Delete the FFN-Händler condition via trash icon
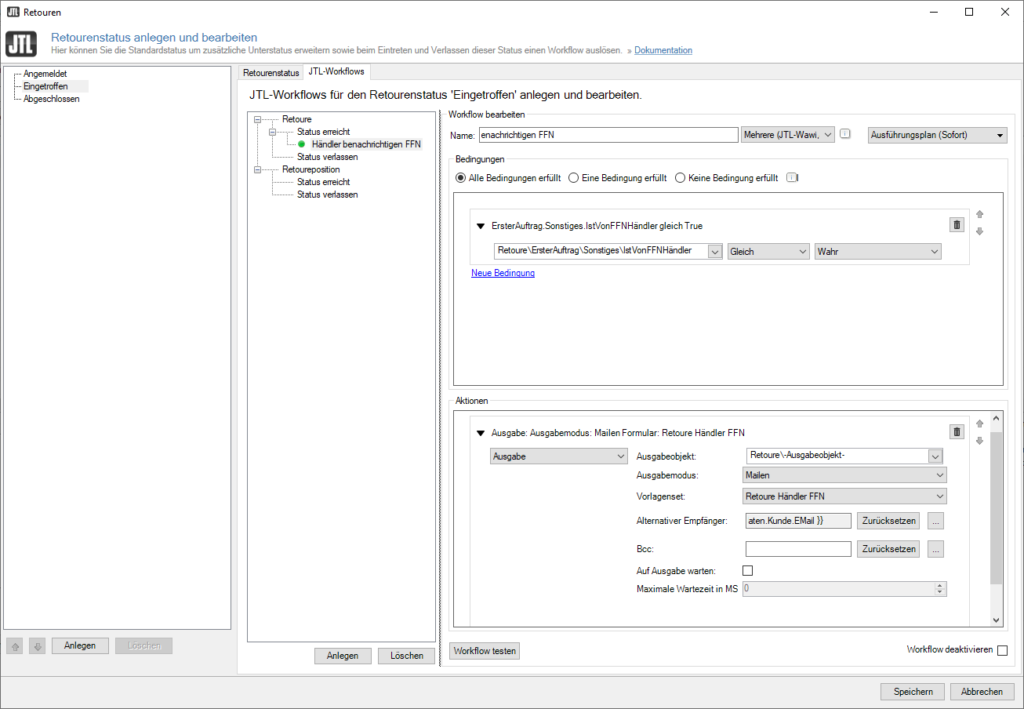1024x709 pixels. tap(956, 225)
